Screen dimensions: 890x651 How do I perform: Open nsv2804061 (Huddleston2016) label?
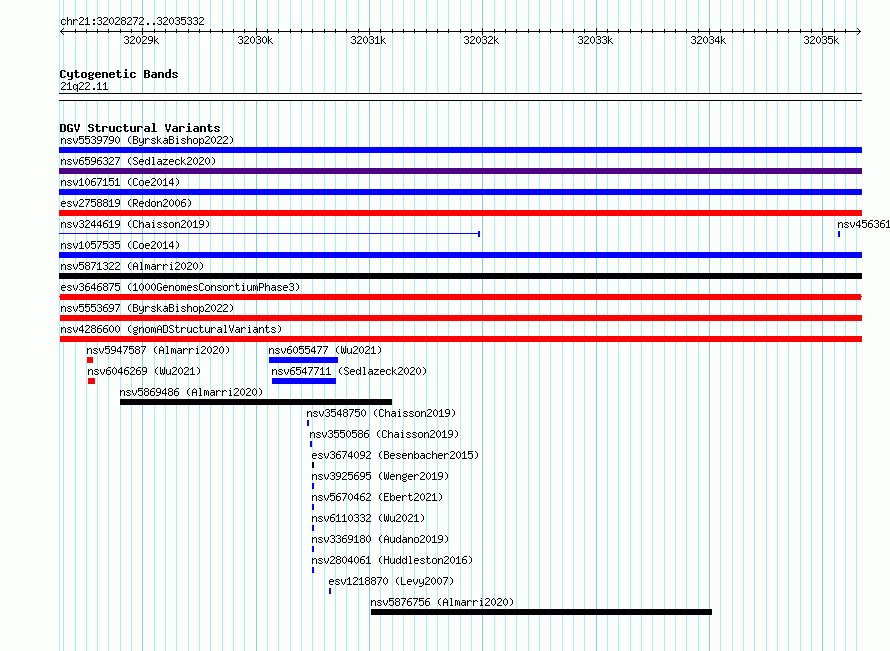point(392,560)
